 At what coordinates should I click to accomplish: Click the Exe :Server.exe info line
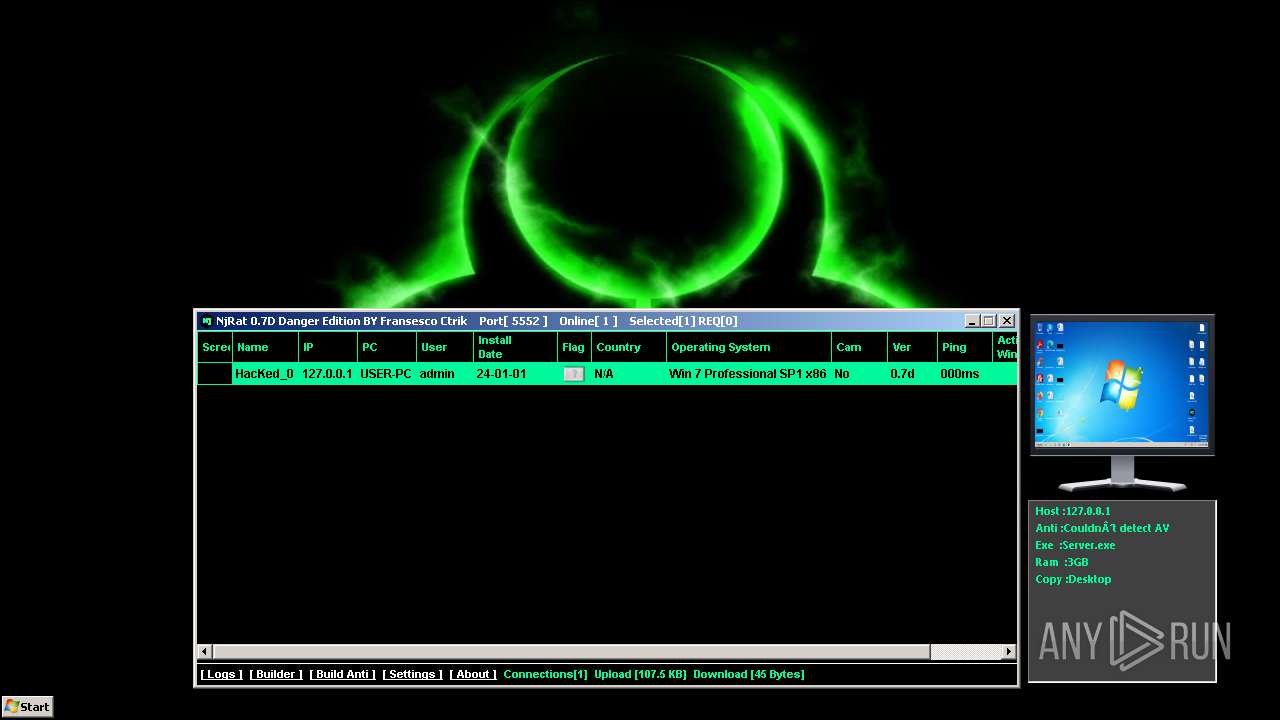(1075, 545)
